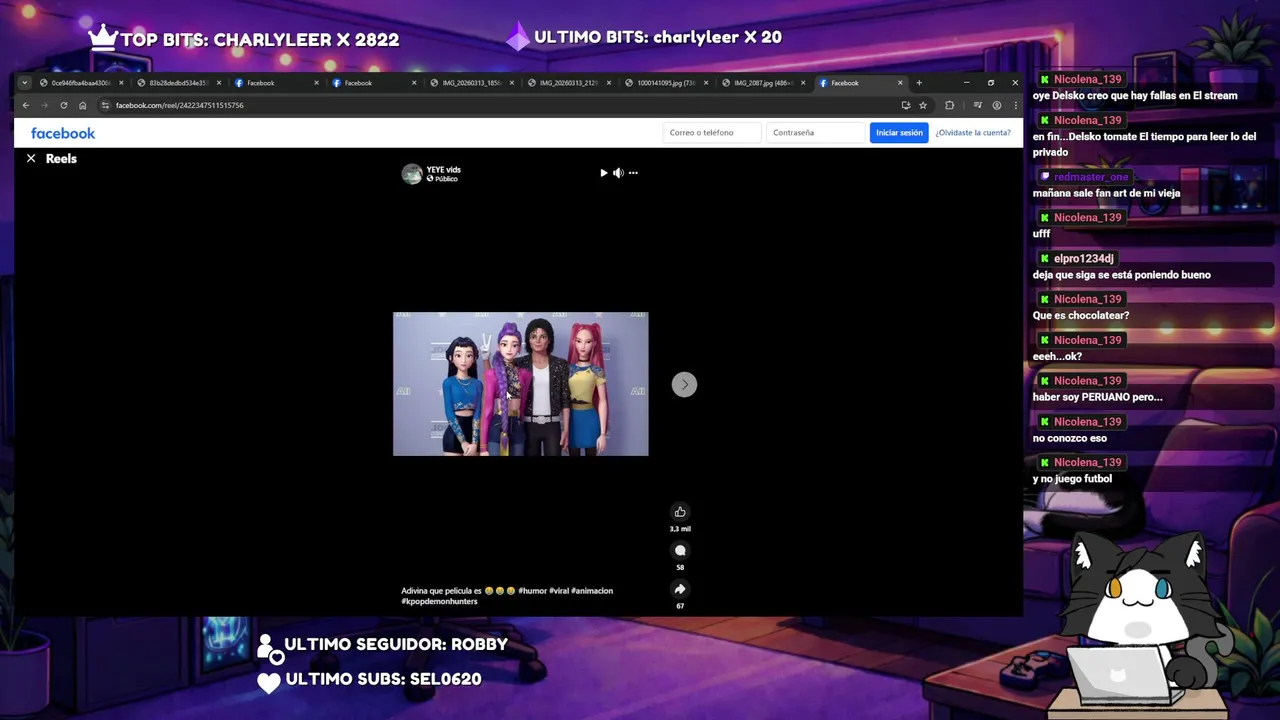Open the #animacion hashtag
The width and height of the screenshot is (1280, 720).
(x=593, y=591)
